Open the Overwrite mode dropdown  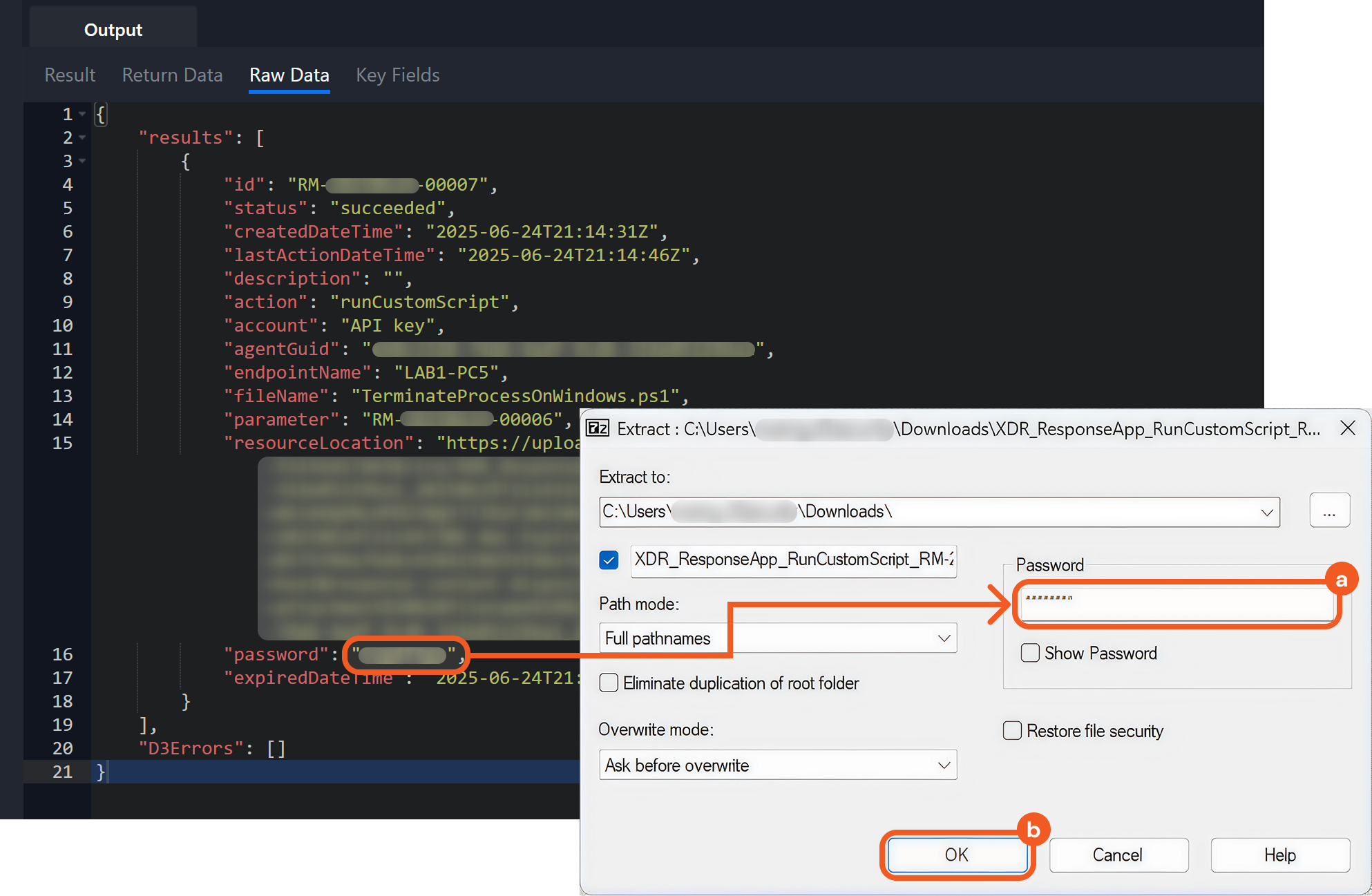click(x=944, y=765)
